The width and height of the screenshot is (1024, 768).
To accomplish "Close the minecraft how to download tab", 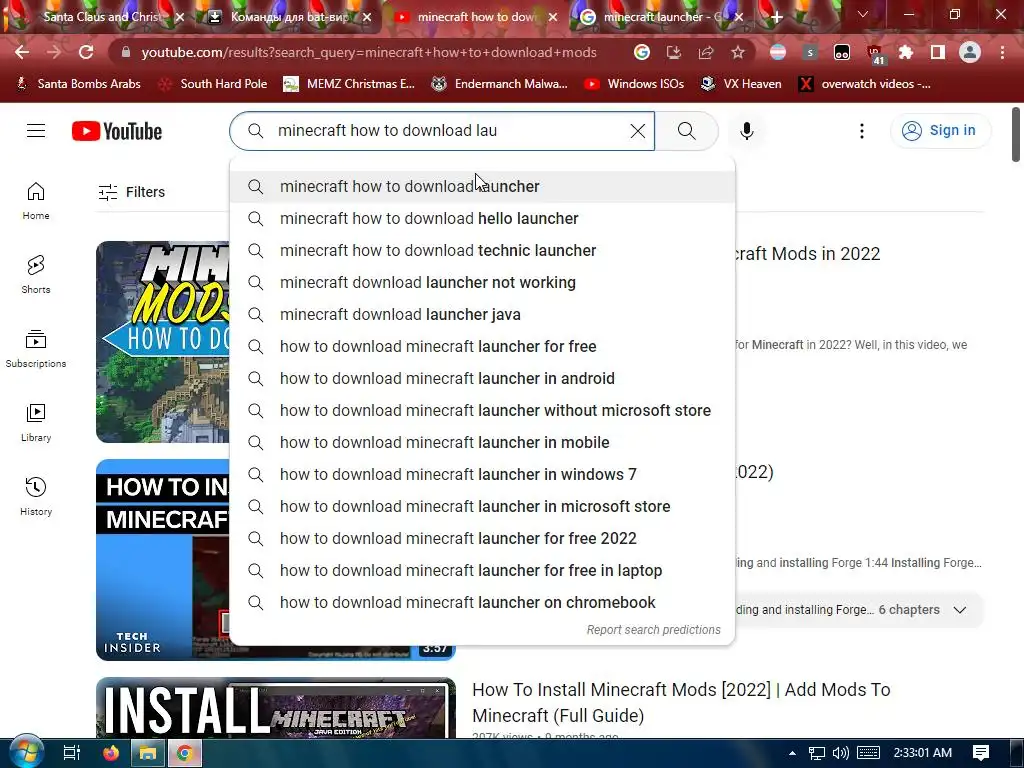I will (553, 17).
